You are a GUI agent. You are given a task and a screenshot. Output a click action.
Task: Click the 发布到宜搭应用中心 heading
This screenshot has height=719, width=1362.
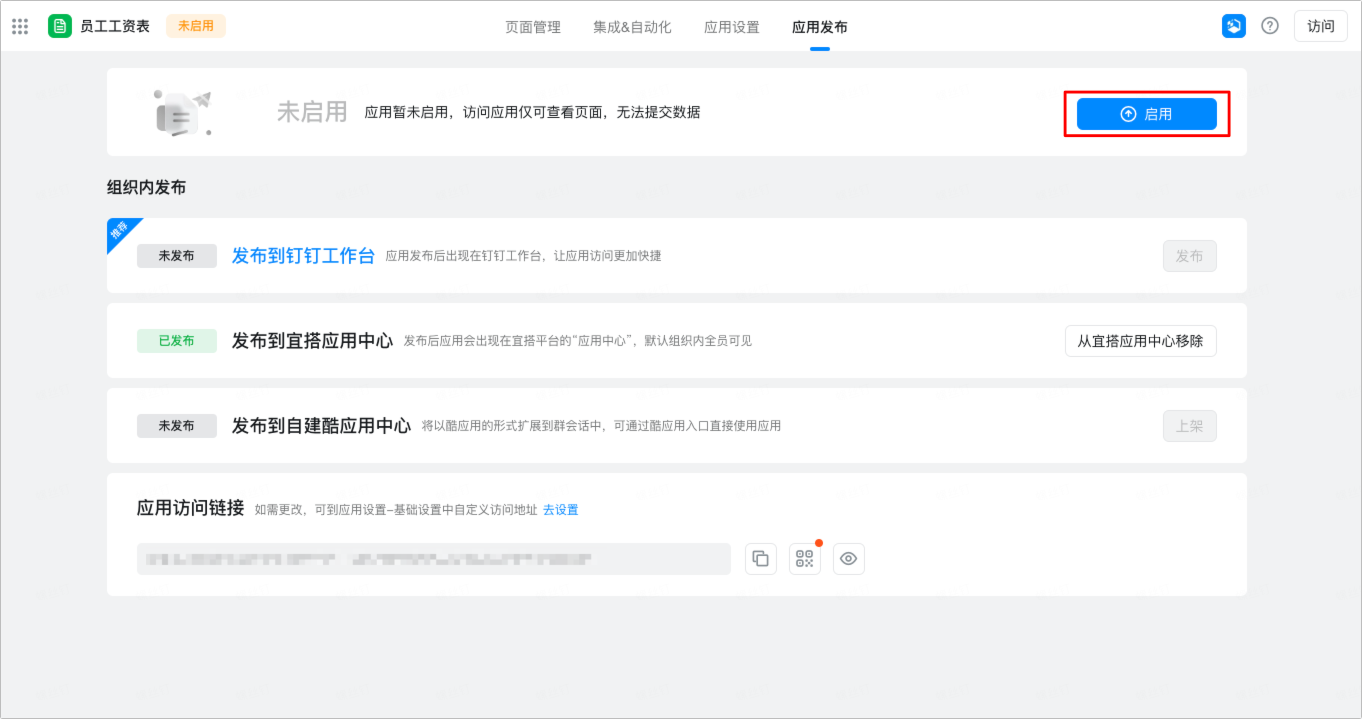coord(312,341)
